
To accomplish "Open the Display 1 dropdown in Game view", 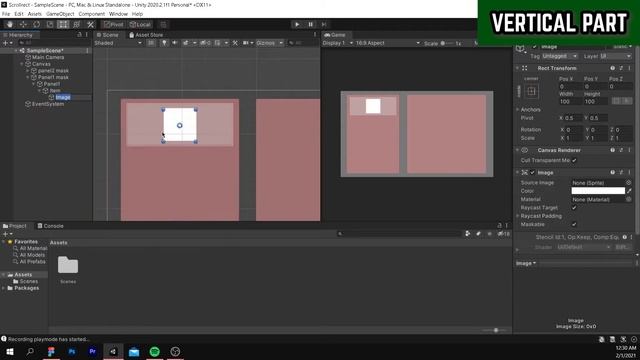I will point(338,43).
